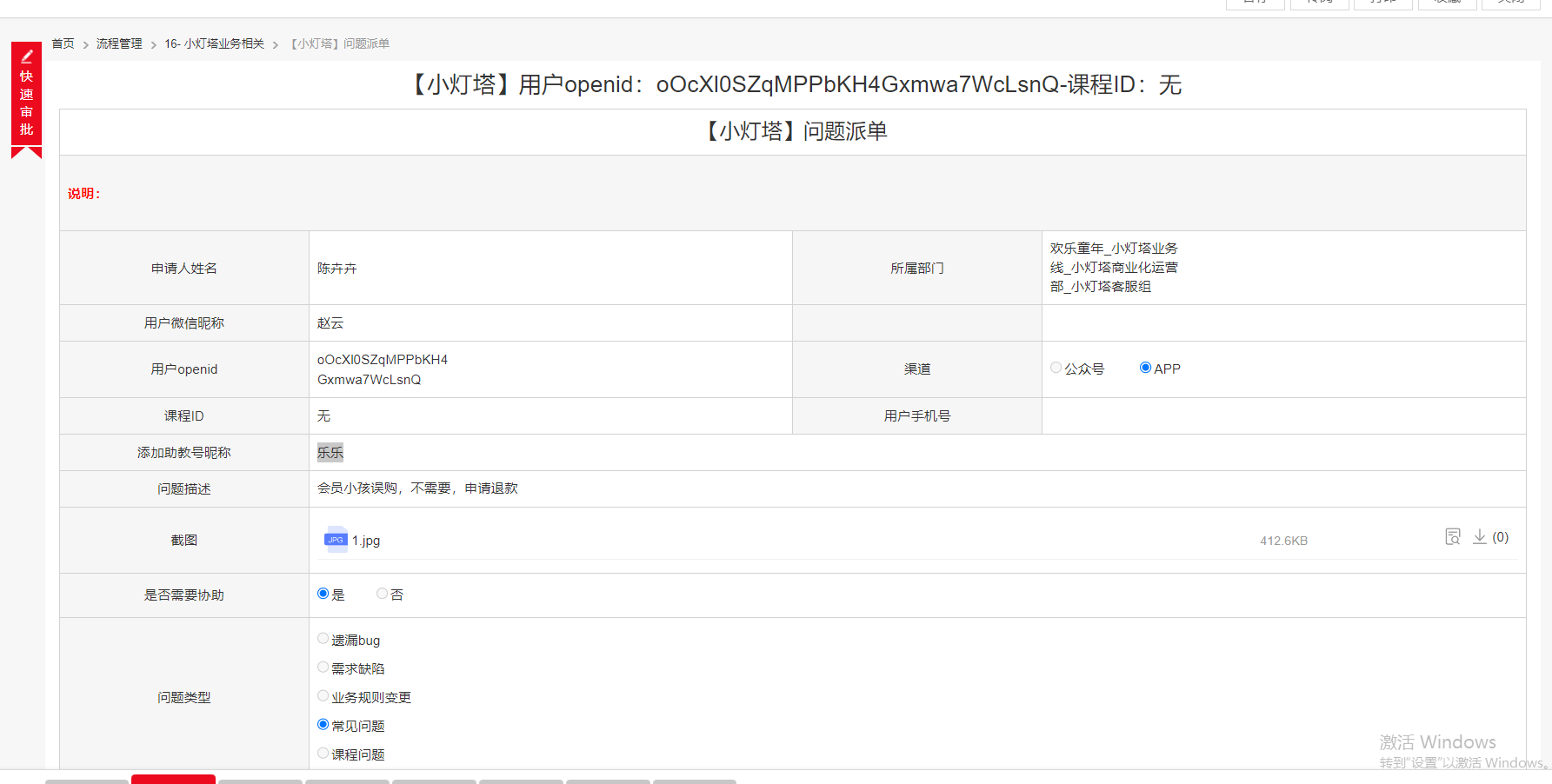Select the 课程问题 problem type

tap(323, 754)
